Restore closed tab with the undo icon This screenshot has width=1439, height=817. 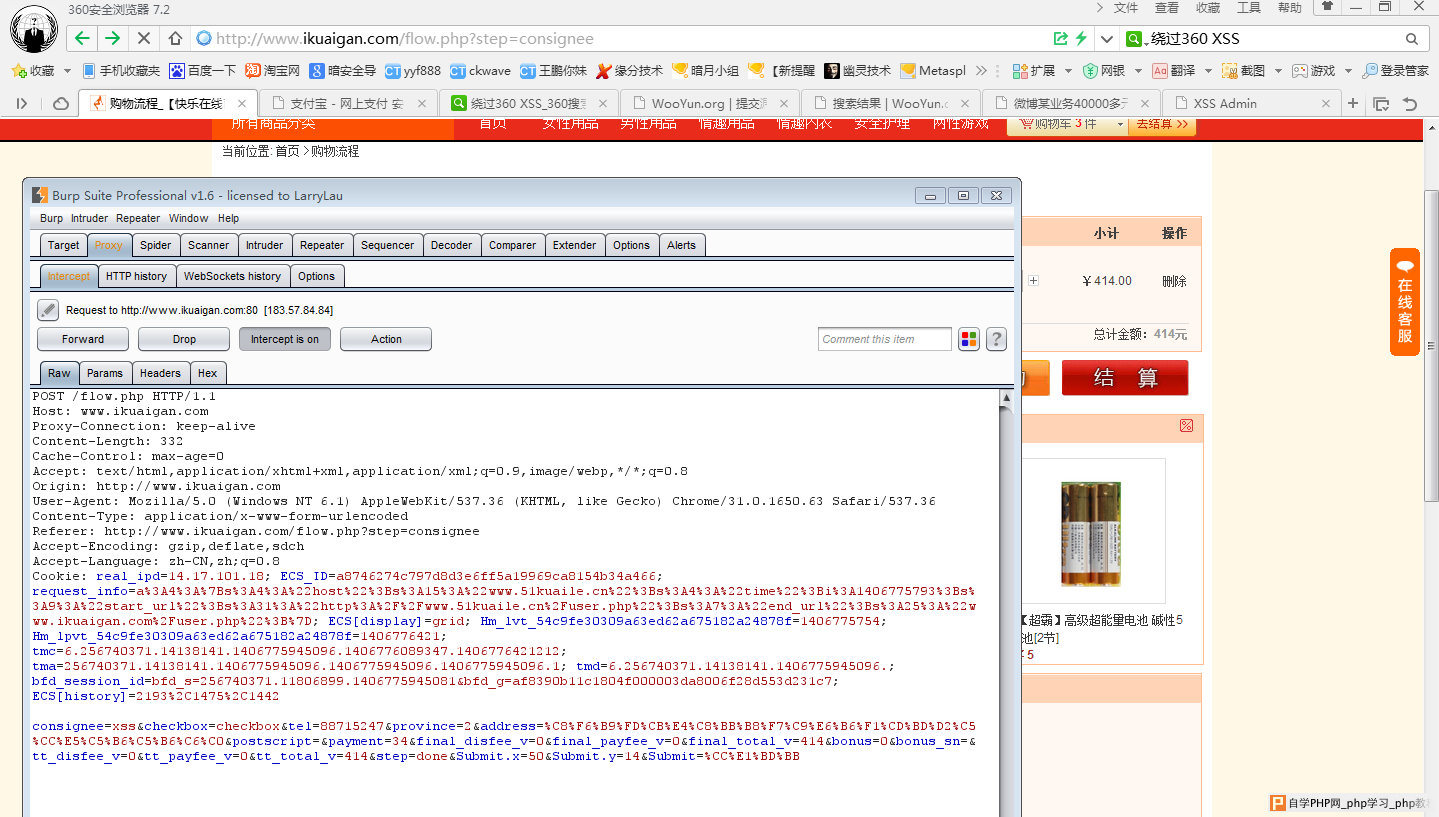coord(1410,103)
